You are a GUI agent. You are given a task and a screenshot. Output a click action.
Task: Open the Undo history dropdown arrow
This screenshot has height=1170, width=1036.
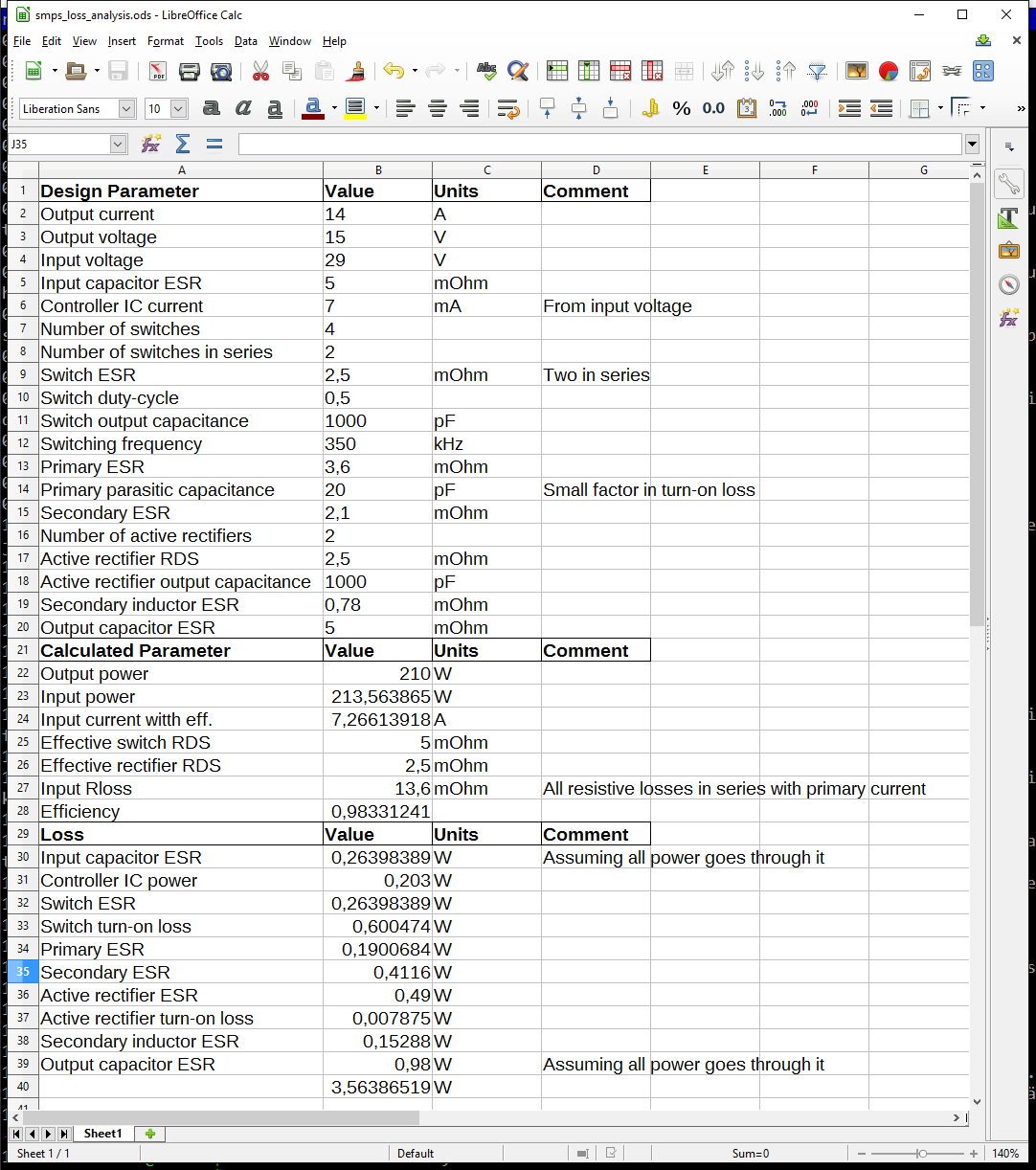[415, 71]
